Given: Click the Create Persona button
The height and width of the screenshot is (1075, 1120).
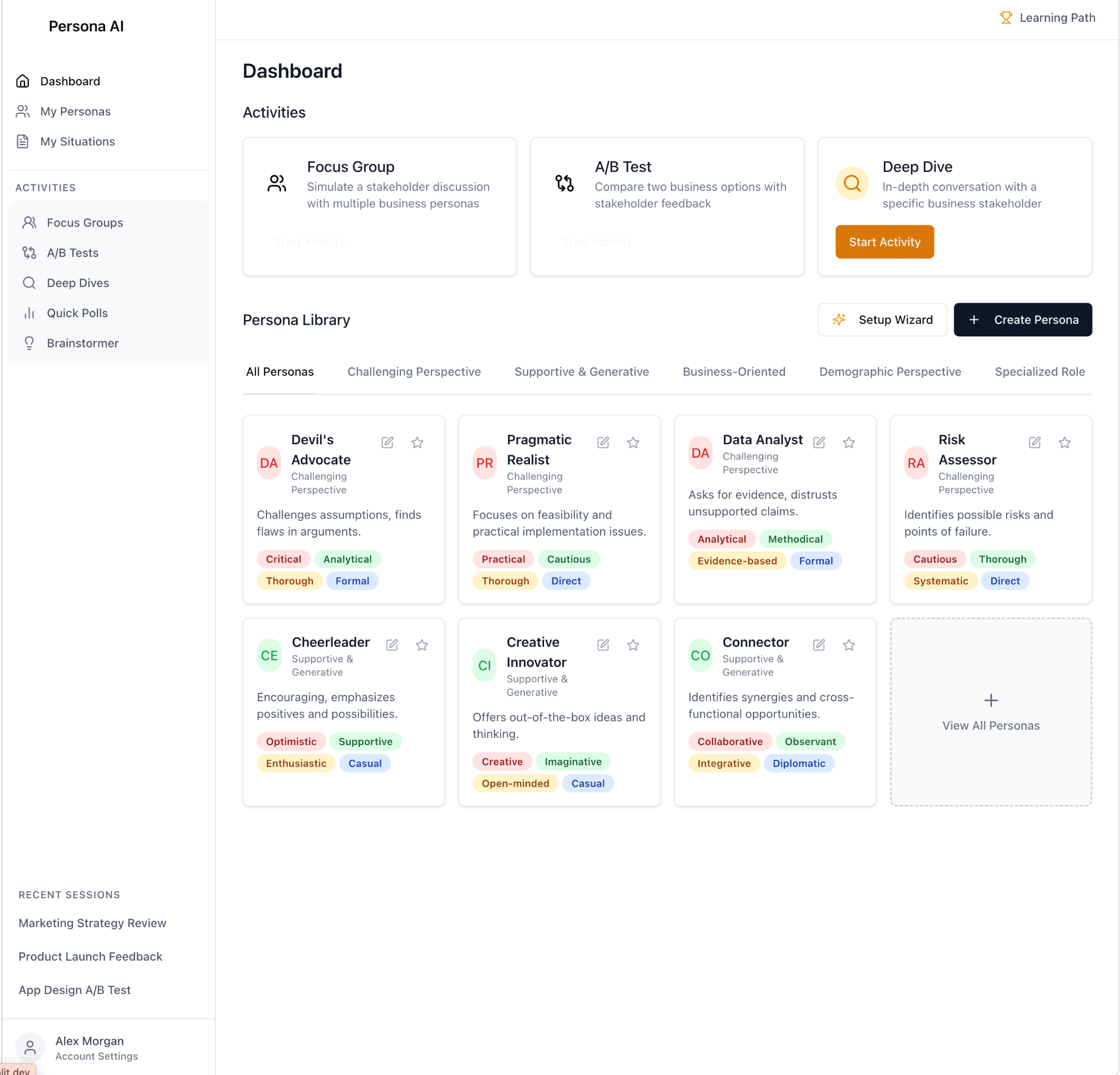Looking at the screenshot, I should click(1023, 319).
